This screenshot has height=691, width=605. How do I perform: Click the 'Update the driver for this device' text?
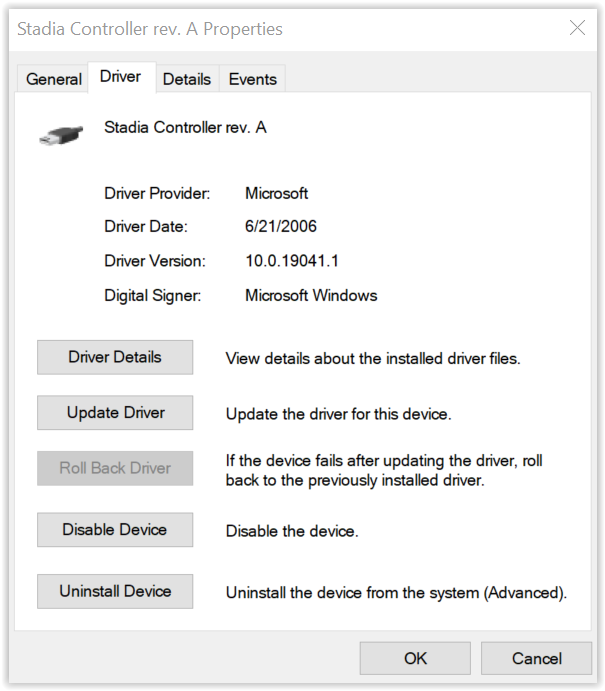click(338, 414)
